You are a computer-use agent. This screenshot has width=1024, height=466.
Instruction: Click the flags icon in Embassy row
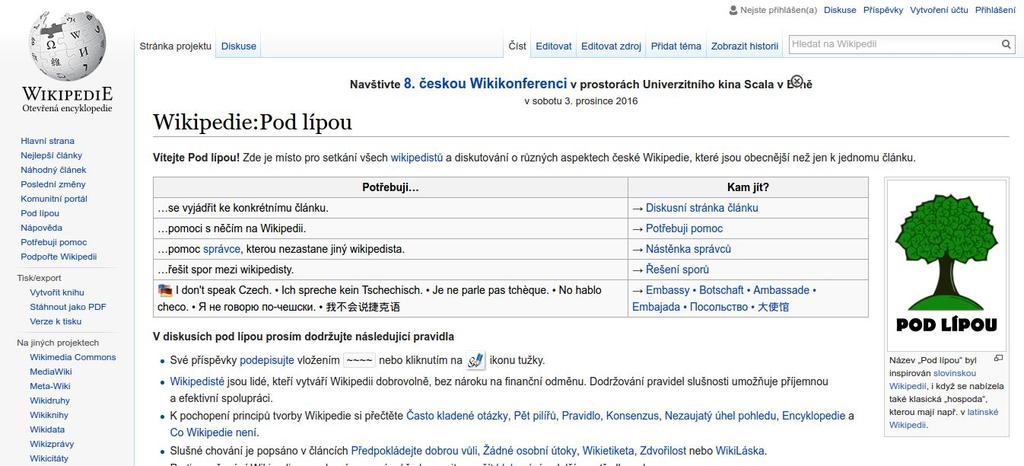[165, 290]
